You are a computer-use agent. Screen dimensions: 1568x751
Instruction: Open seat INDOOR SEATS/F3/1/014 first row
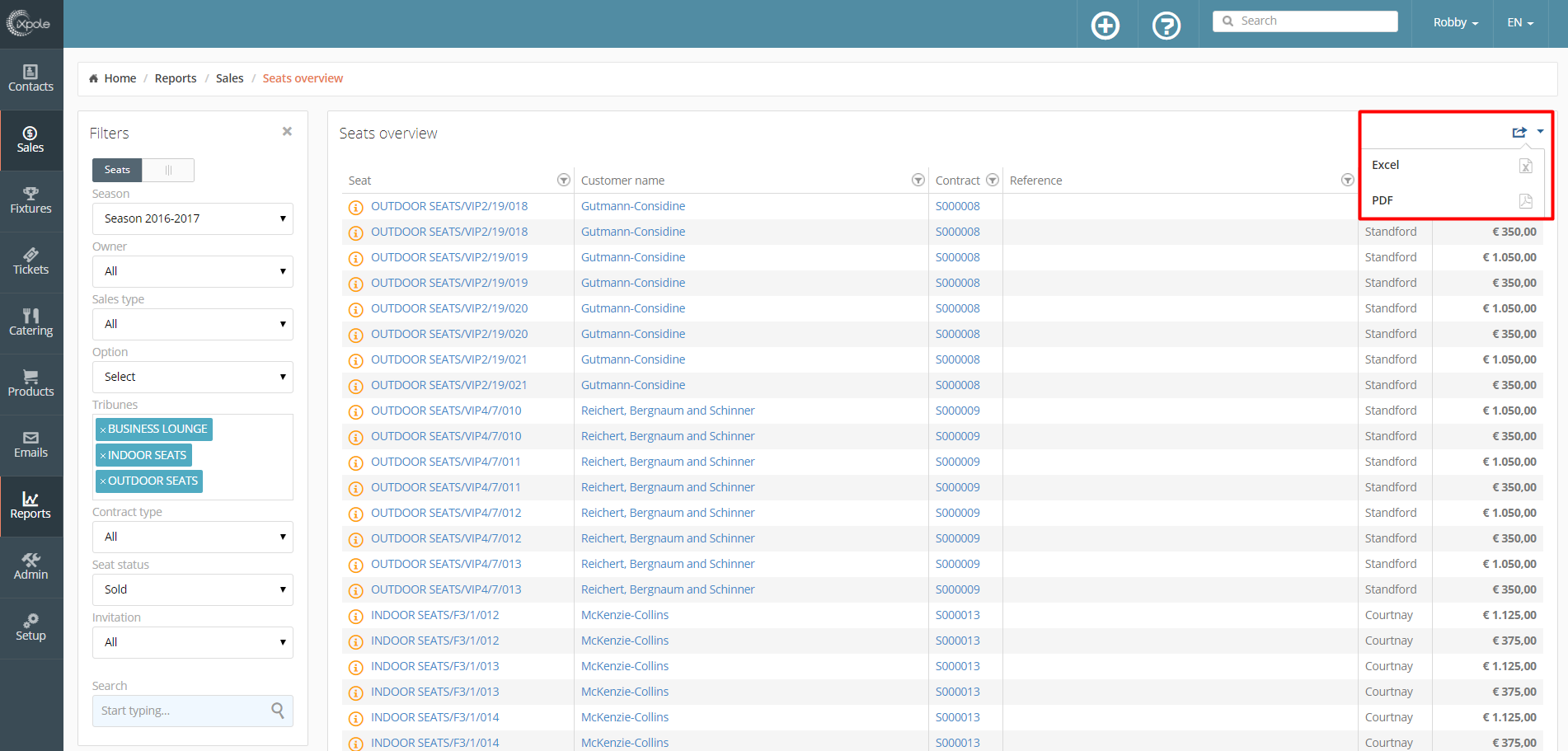click(434, 717)
